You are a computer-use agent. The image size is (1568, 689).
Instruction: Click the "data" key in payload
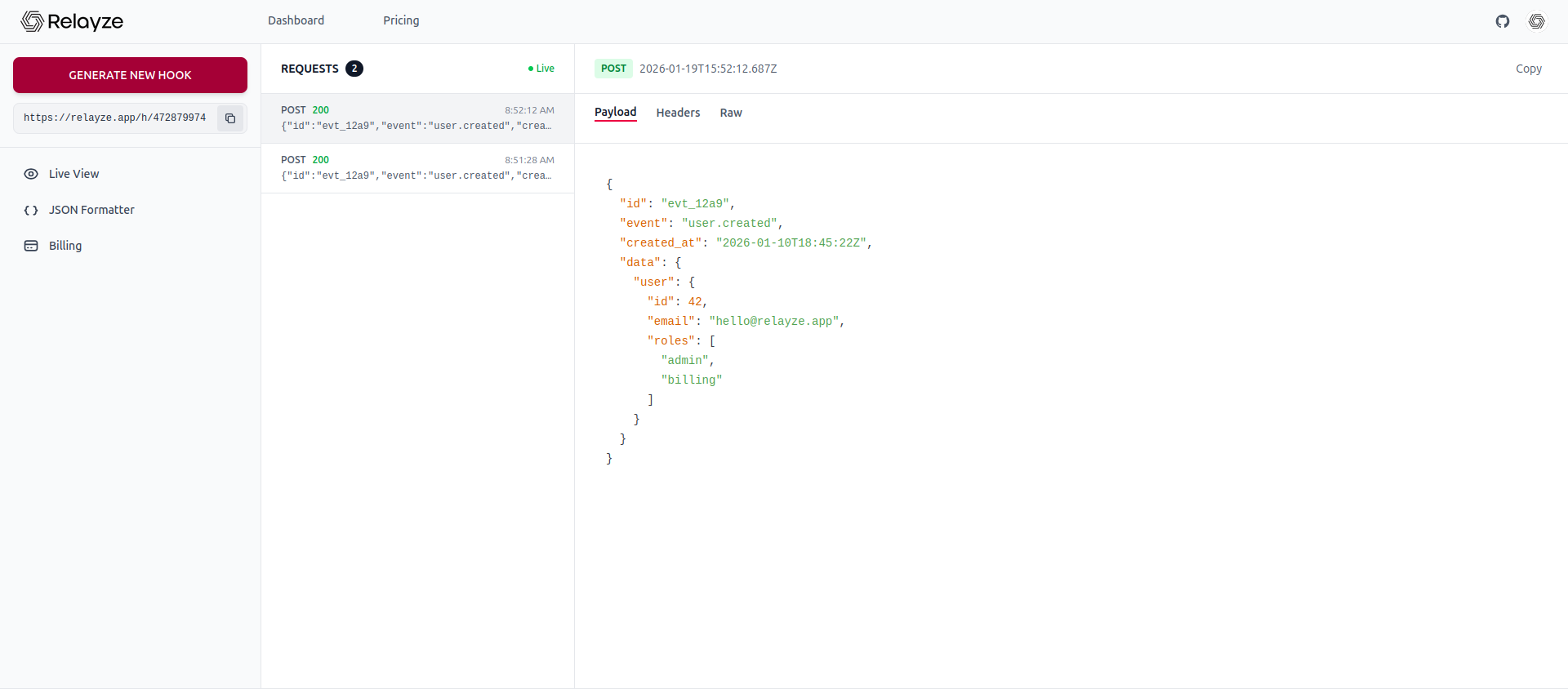(x=640, y=263)
